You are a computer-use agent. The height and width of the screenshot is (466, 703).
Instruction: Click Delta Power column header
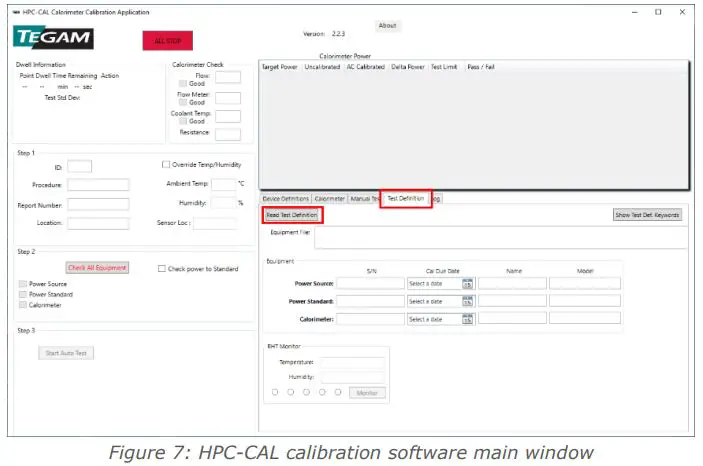[x=408, y=67]
